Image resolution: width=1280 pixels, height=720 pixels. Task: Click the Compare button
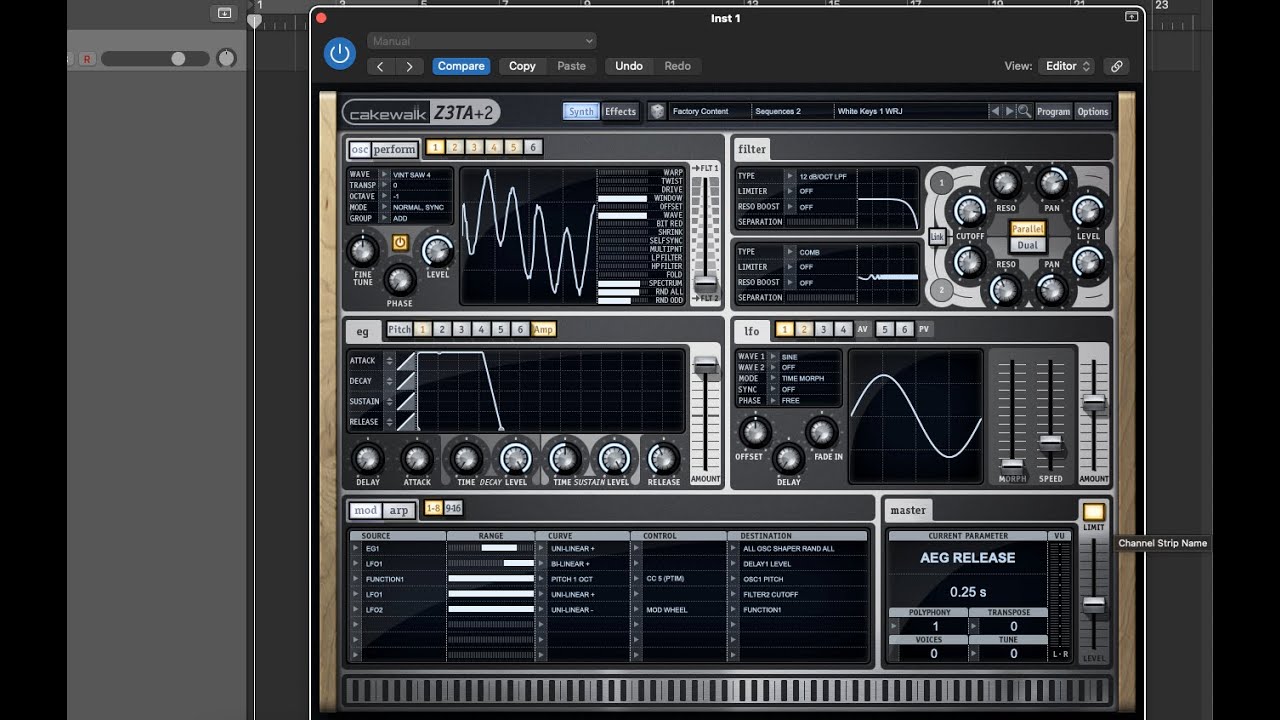tap(461, 66)
